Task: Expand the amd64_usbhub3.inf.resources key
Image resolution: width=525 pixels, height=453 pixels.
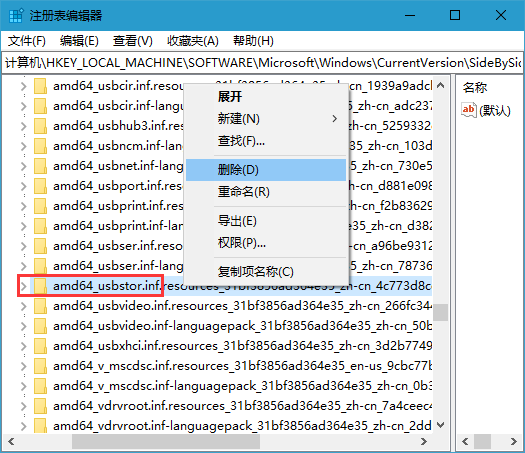Action: click(x=23, y=126)
